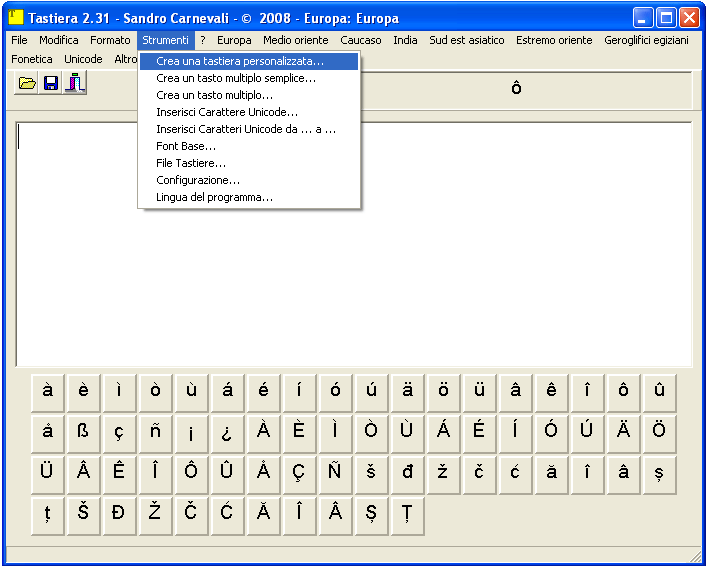Select 'Crea una tastiera personalizzata...' menu entry
Image resolution: width=709 pixels, height=566 pixels.
[x=249, y=61]
